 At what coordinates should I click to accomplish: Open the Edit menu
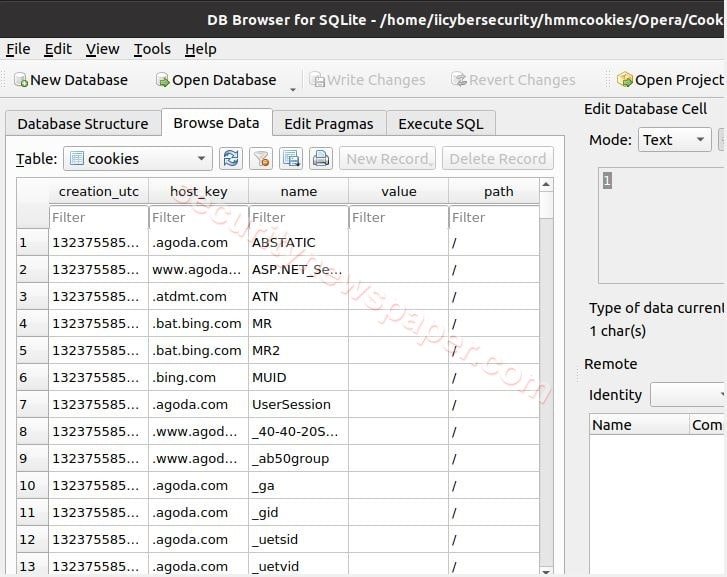[58, 49]
